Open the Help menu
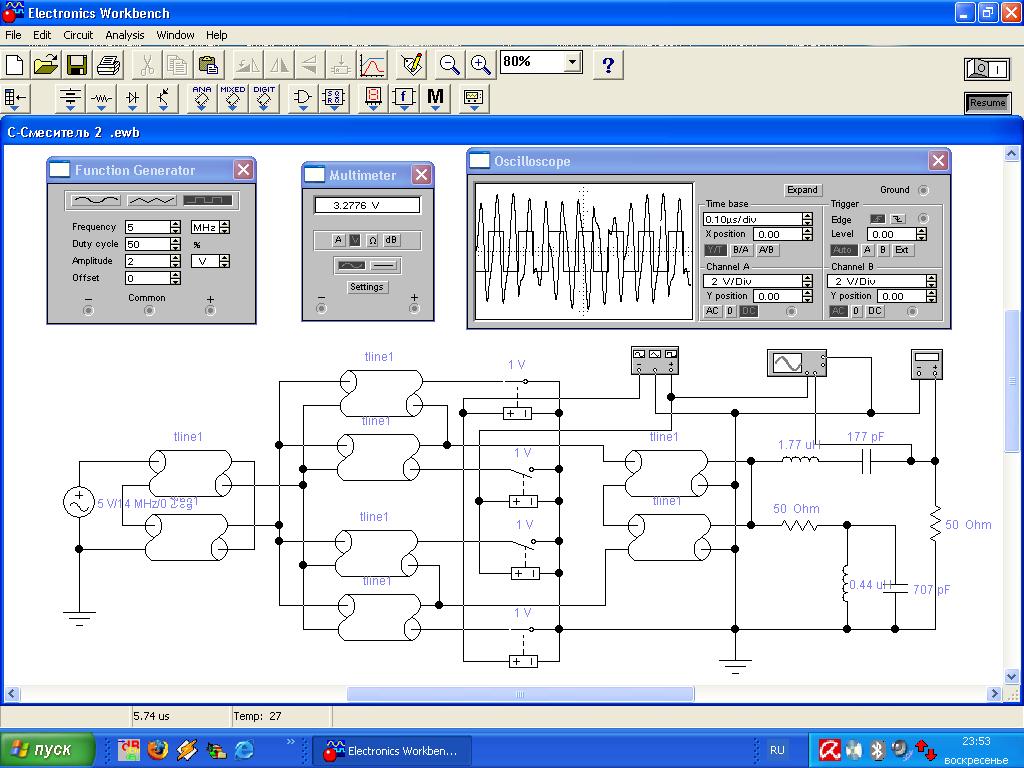Image resolution: width=1024 pixels, height=768 pixels. tap(216, 35)
